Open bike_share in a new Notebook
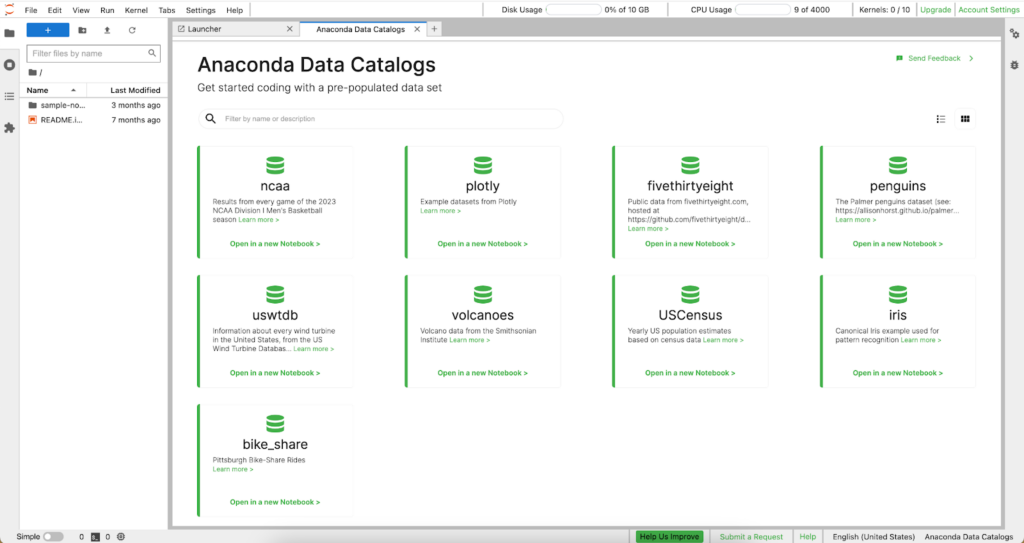This screenshot has height=543, width=1024. 275,502
